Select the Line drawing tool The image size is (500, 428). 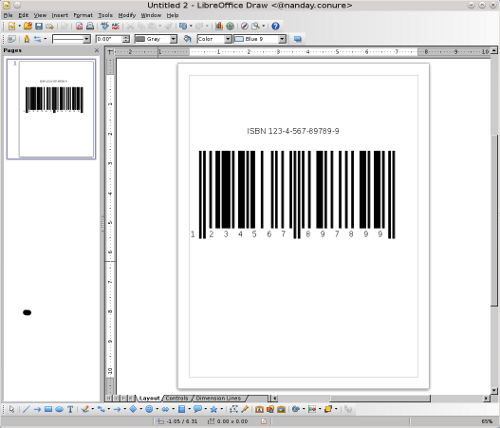[26, 409]
